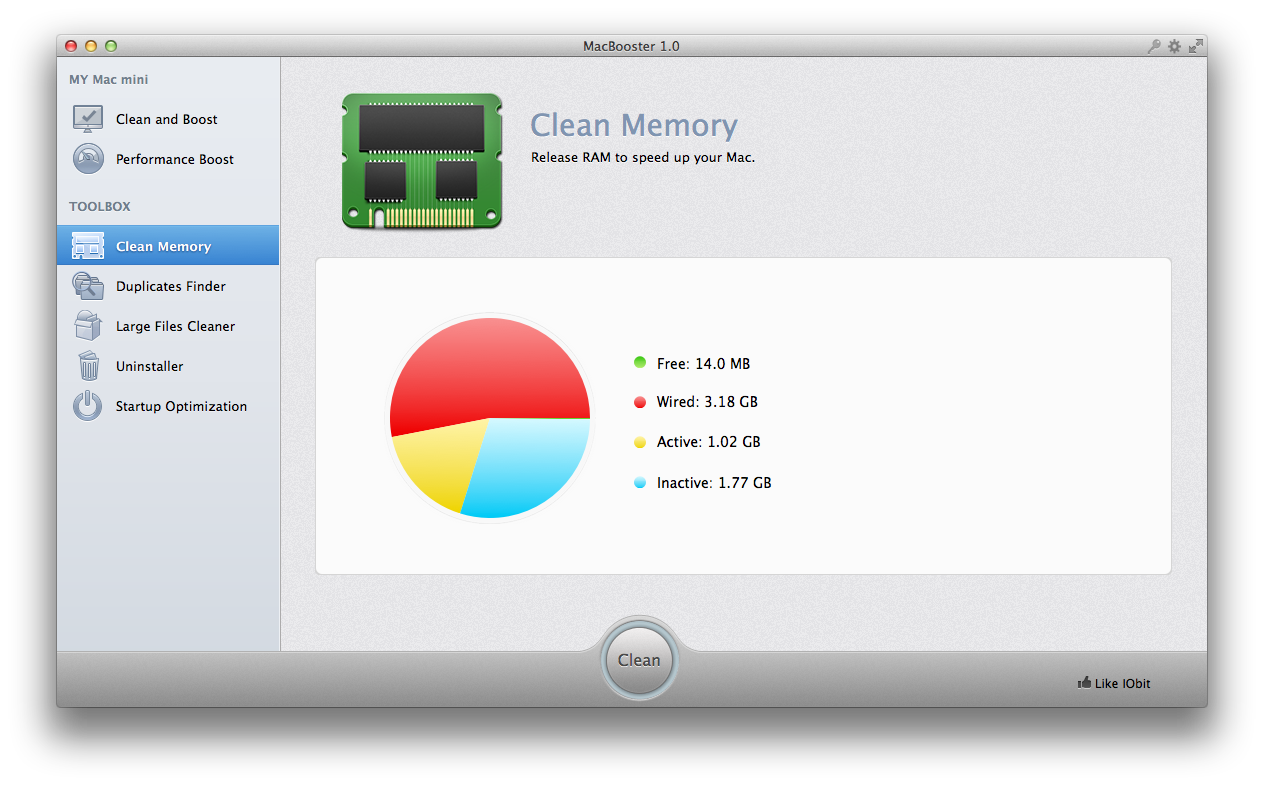This screenshot has height=786, width=1264.
Task: Click the Like IObit link
Action: tap(1114, 684)
